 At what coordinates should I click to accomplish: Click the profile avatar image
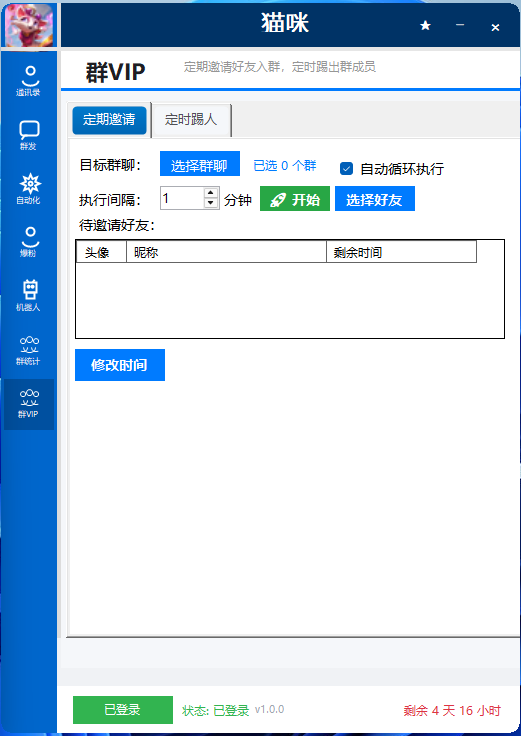[29, 25]
